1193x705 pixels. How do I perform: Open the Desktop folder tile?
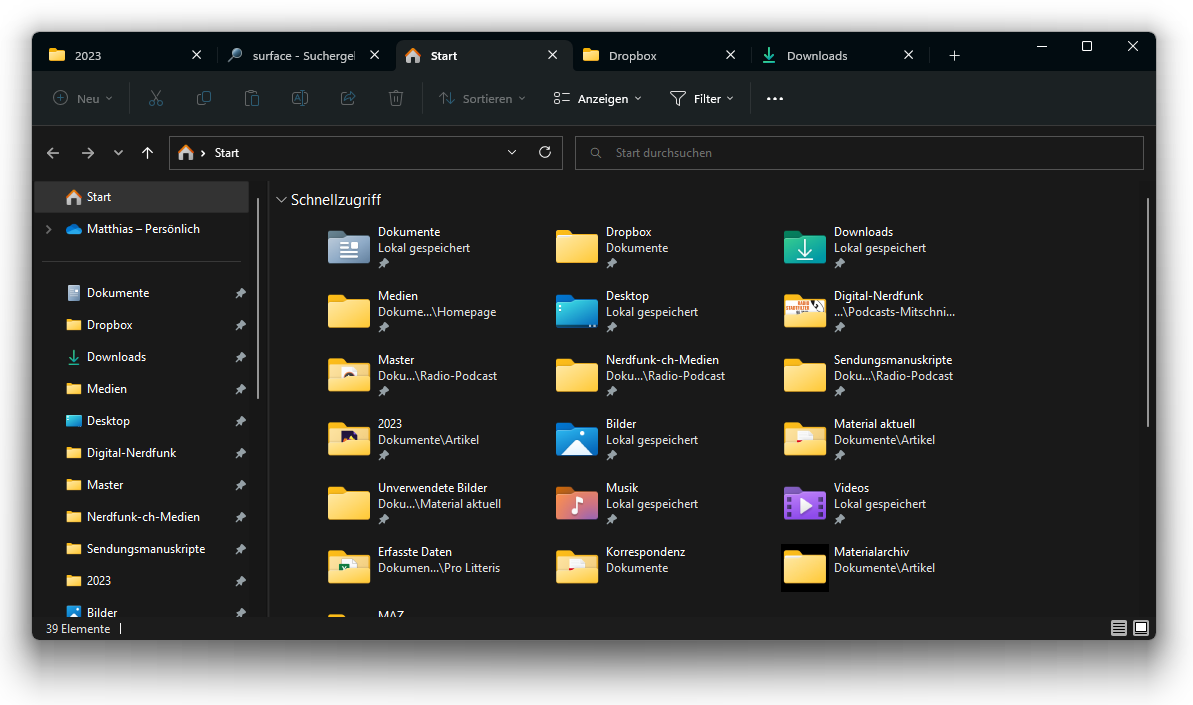coord(627,311)
